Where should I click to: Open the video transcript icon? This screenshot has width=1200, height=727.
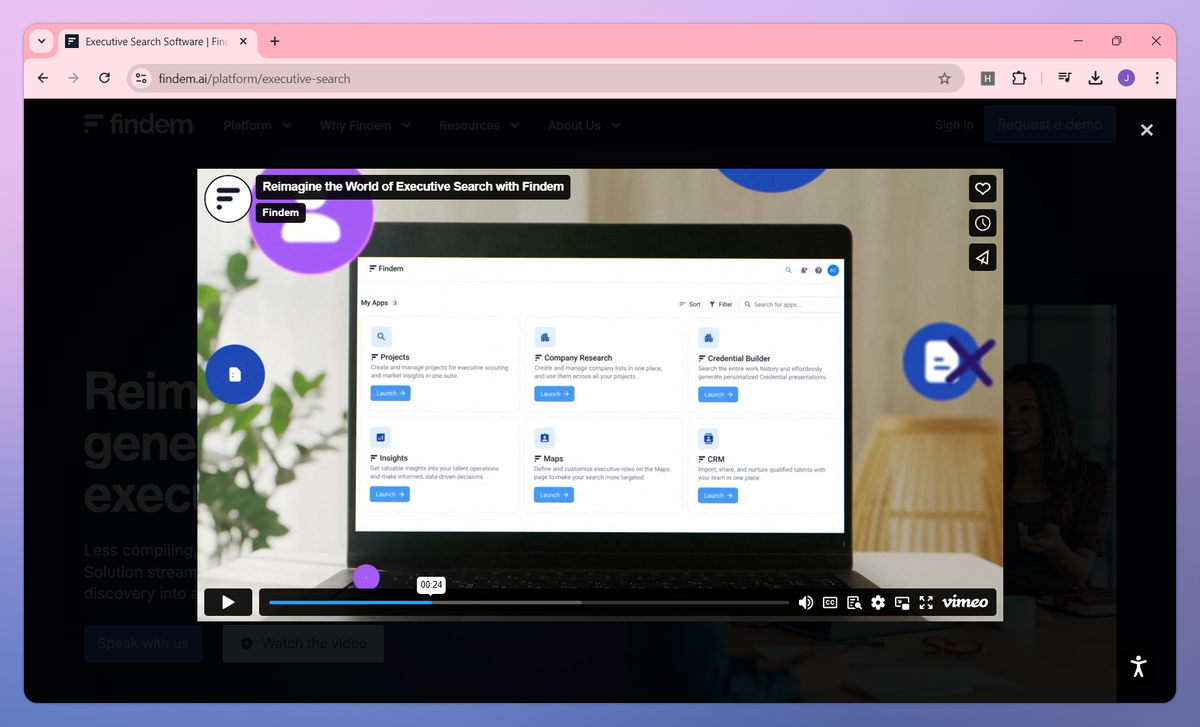[854, 602]
